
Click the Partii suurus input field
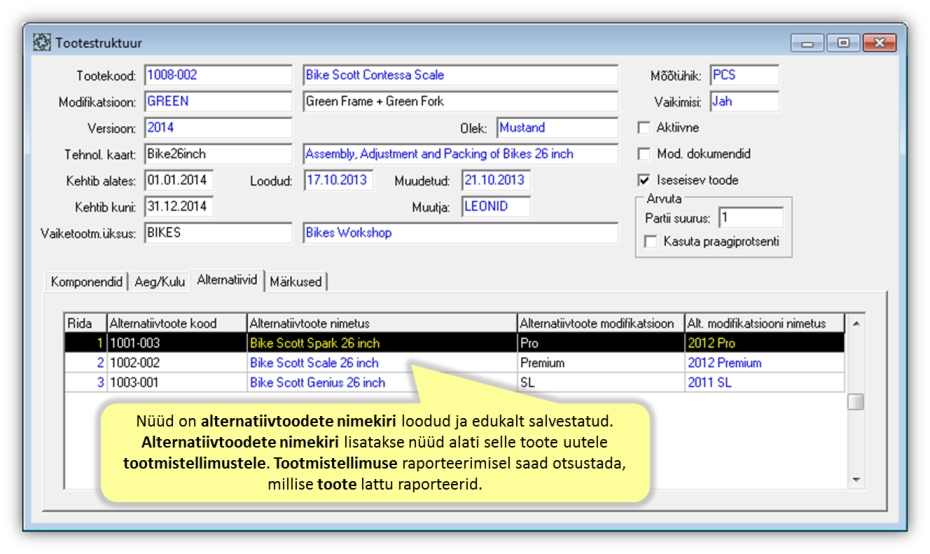point(750,218)
